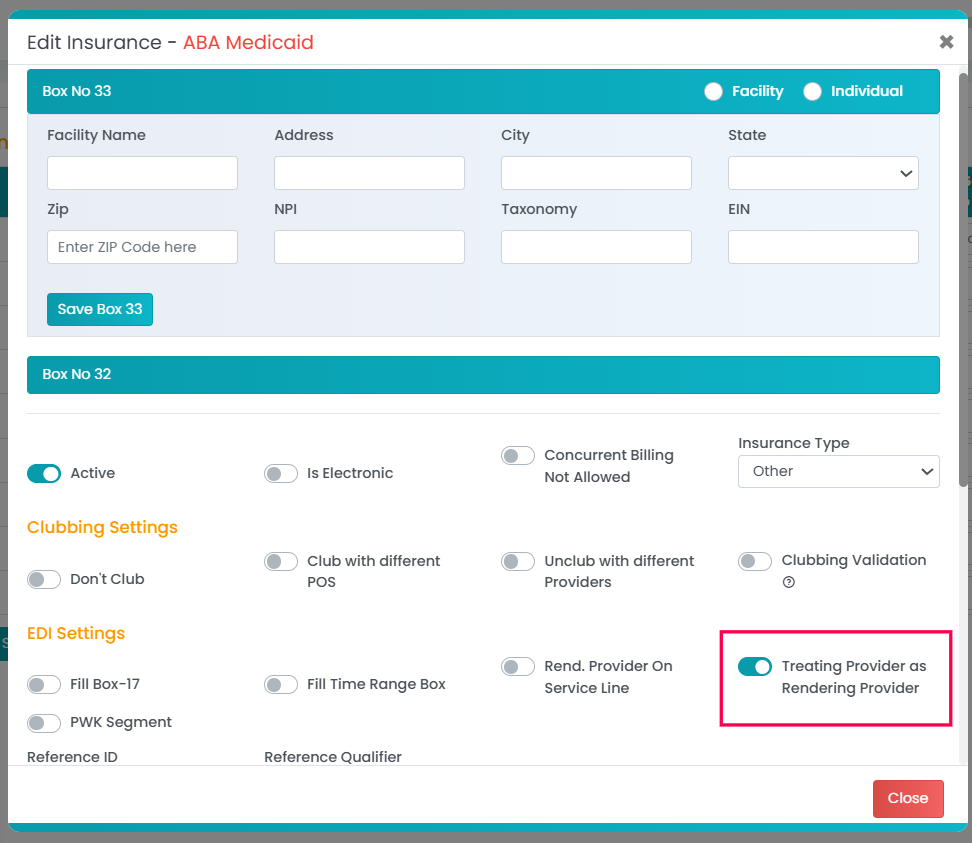Image resolution: width=972 pixels, height=843 pixels.
Task: Turn on Concurrent Billing Not Allowed
Action: click(518, 456)
